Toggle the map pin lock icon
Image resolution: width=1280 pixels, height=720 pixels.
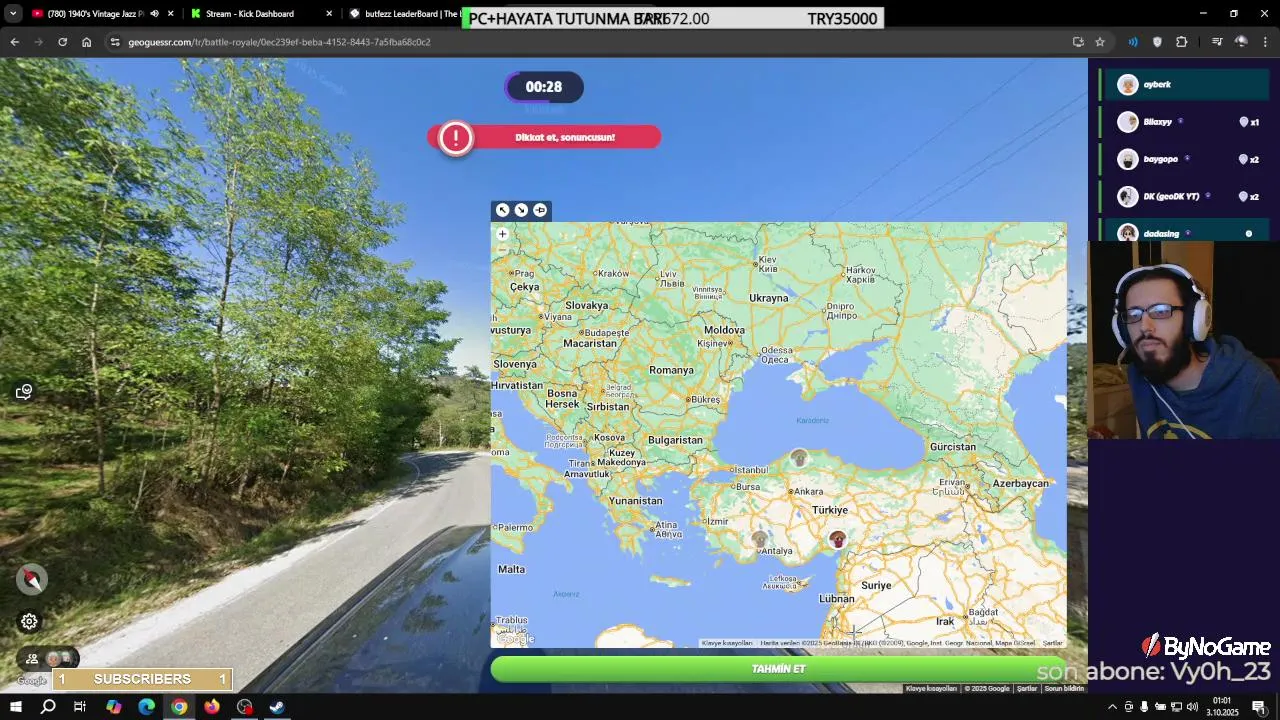(x=540, y=210)
